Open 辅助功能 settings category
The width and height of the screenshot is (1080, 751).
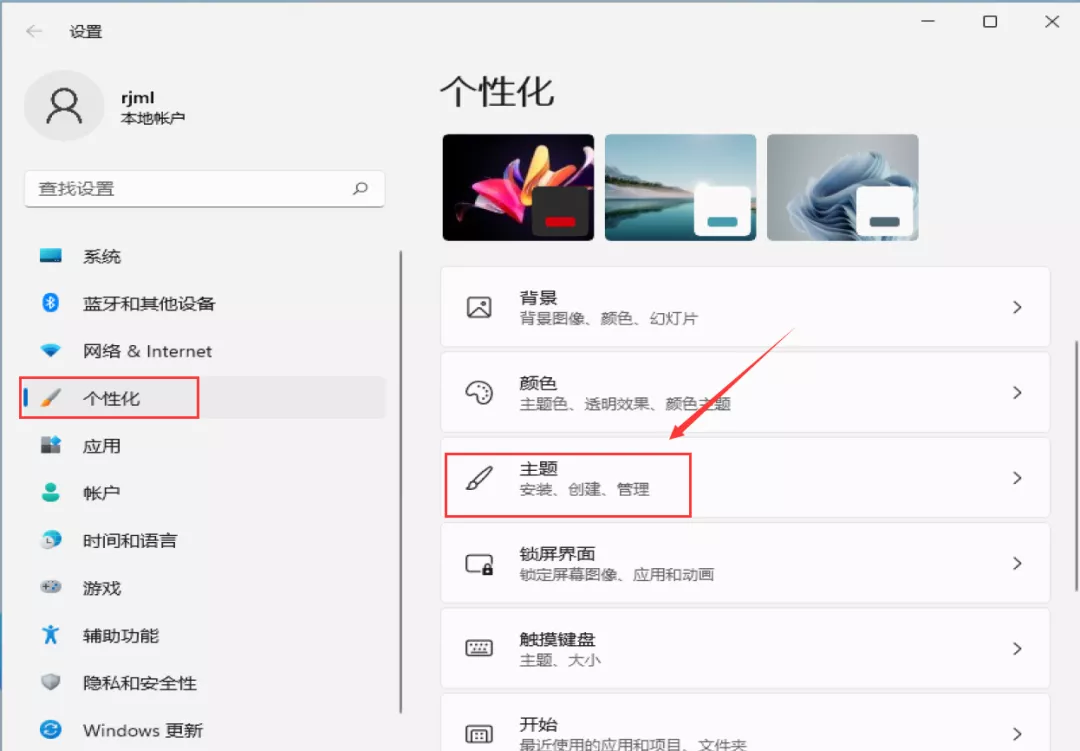pyautogui.click(x=205, y=635)
